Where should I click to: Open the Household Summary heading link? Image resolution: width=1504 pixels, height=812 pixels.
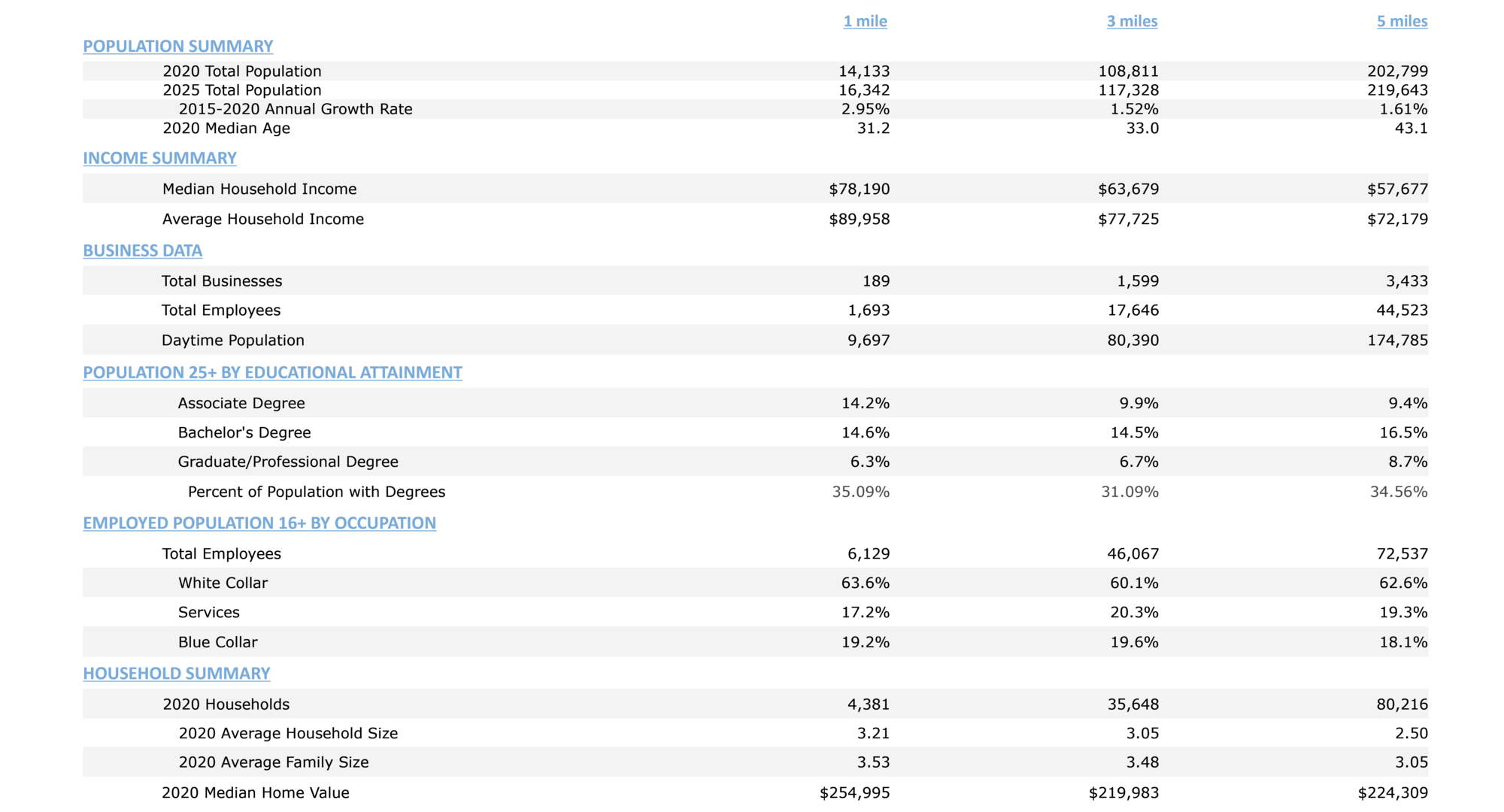click(x=176, y=673)
